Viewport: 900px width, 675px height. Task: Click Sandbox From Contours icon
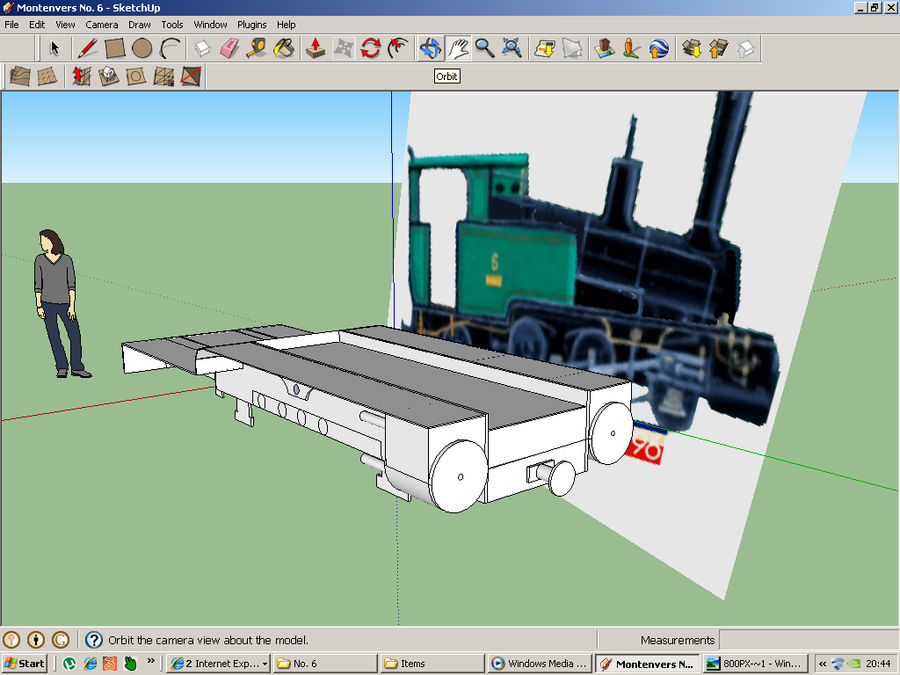(x=20, y=76)
